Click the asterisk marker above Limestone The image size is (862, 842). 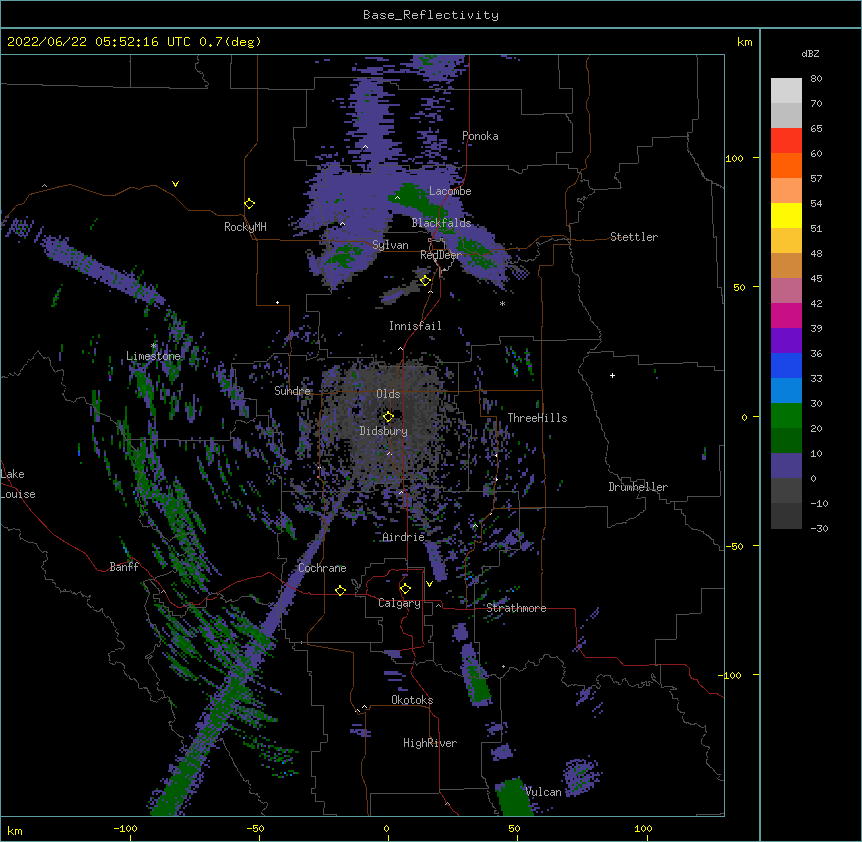click(x=154, y=346)
